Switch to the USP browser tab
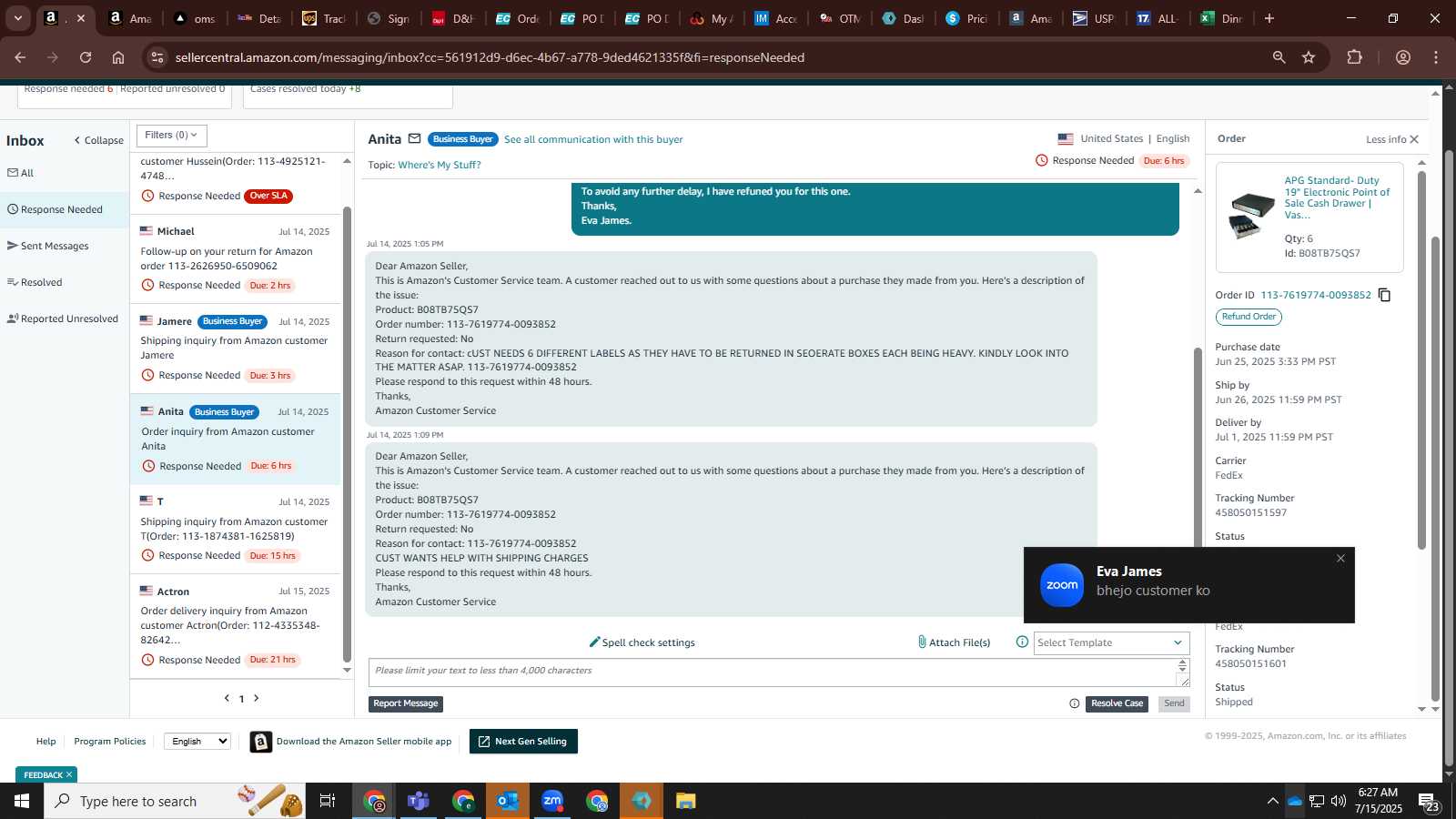This screenshot has height=819, width=1456. coord(1094,18)
